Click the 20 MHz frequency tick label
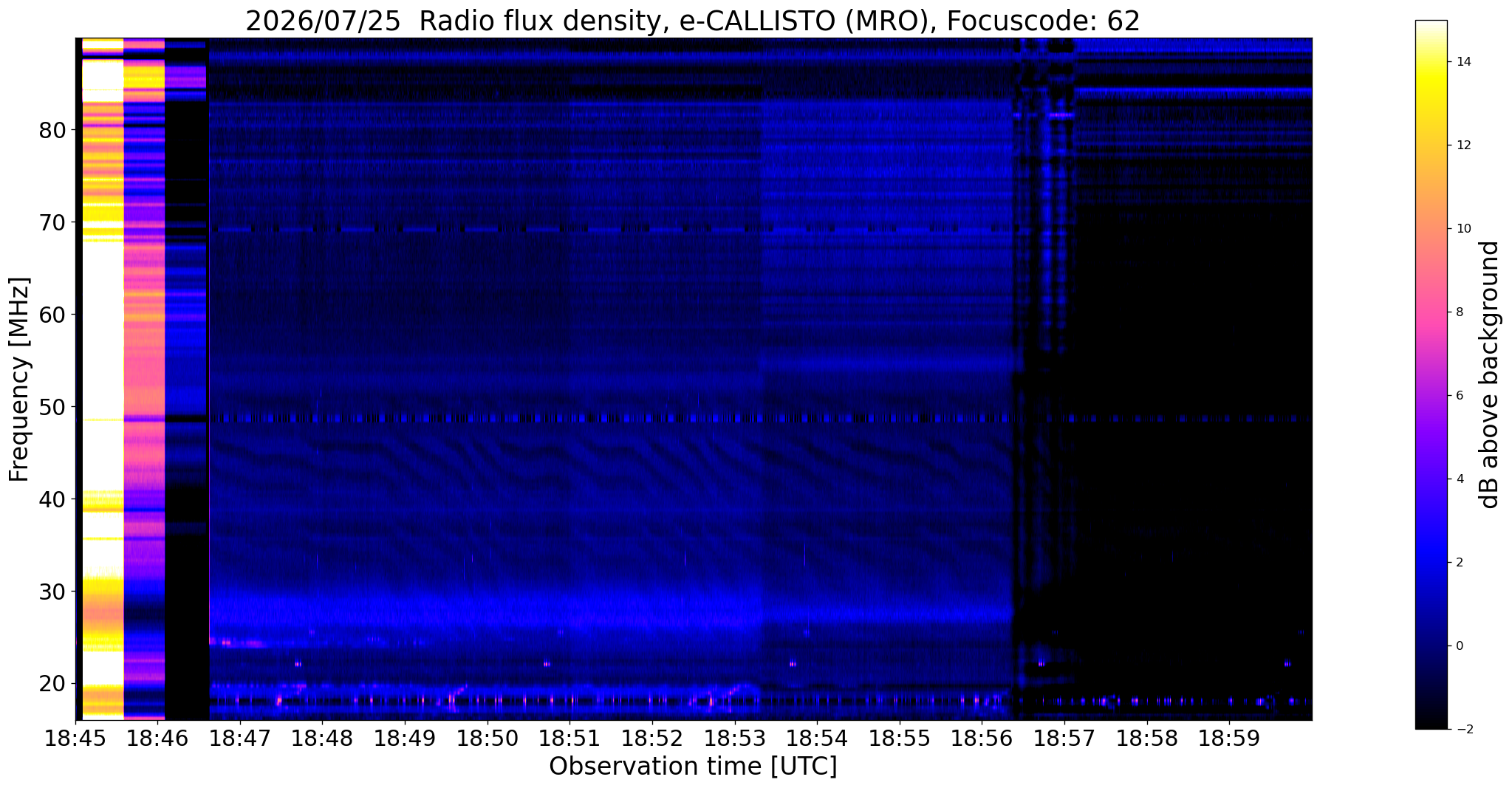The width and height of the screenshot is (1512, 788). [x=52, y=684]
